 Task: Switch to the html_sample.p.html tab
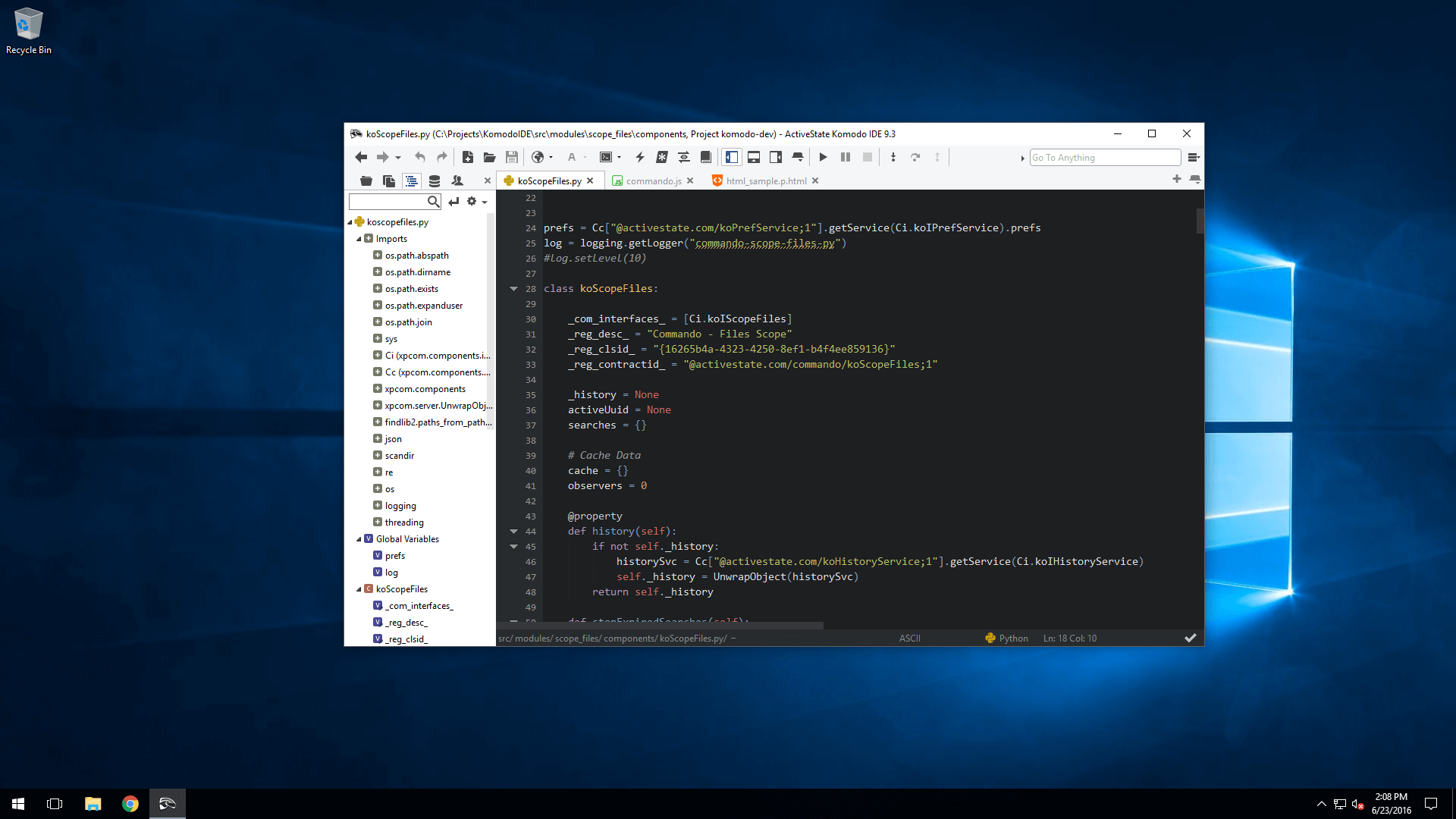pos(765,180)
